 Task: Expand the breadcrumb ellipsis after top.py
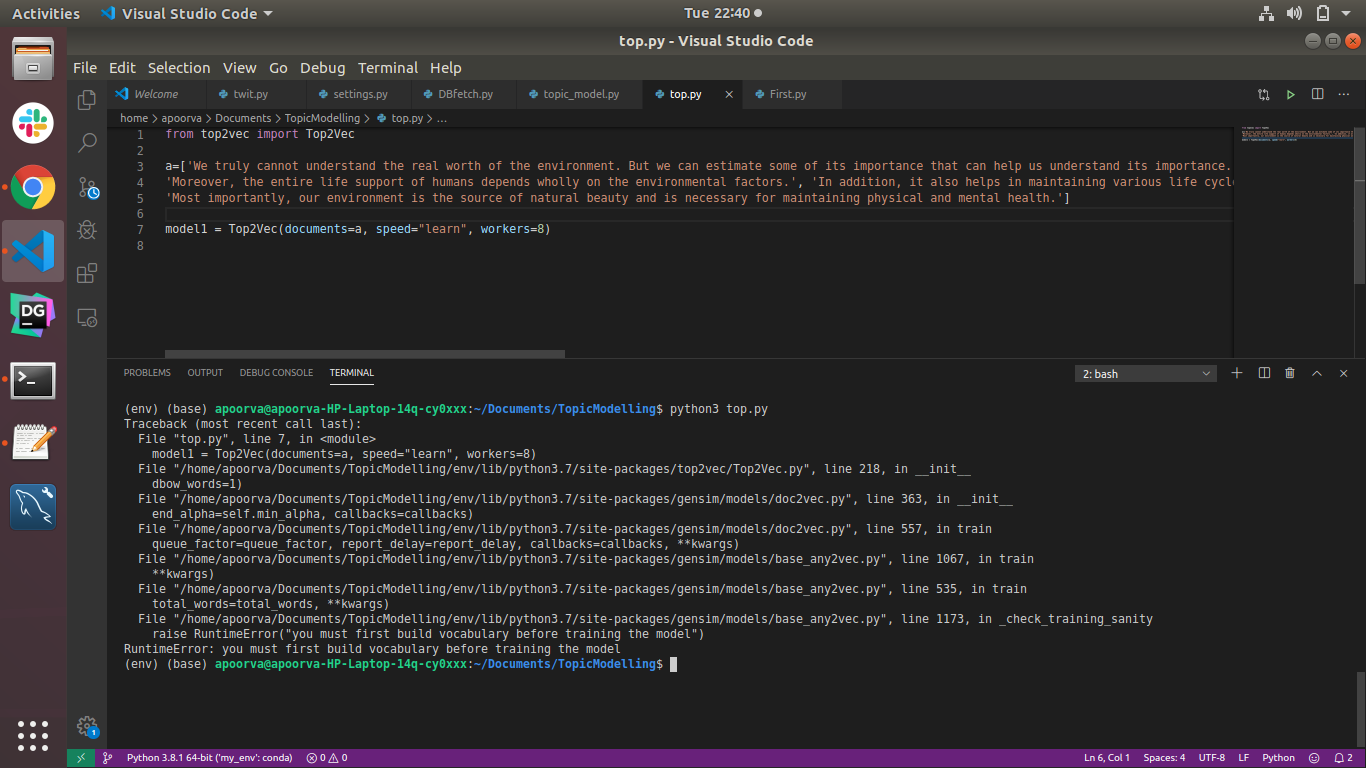[442, 118]
